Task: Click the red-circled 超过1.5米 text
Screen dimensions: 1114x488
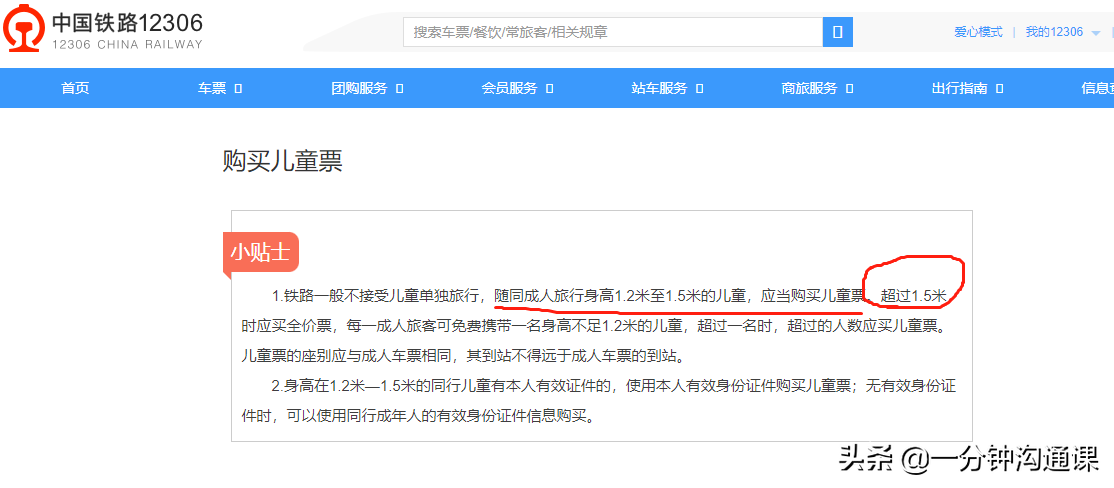Action: pos(913,296)
